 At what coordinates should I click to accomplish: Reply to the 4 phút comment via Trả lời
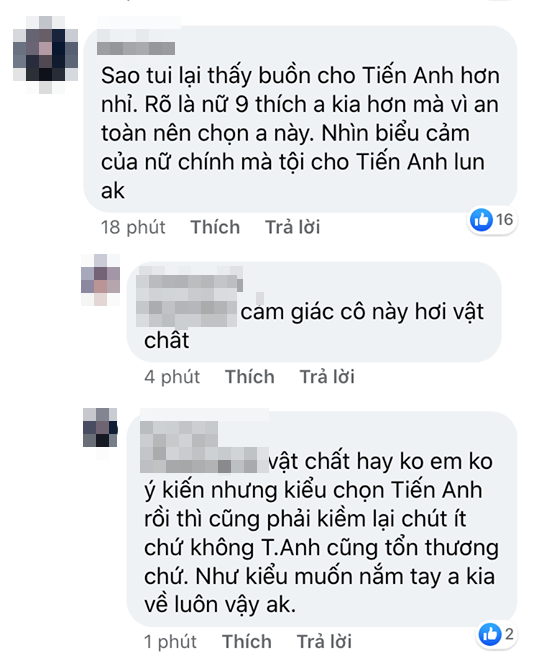327,377
